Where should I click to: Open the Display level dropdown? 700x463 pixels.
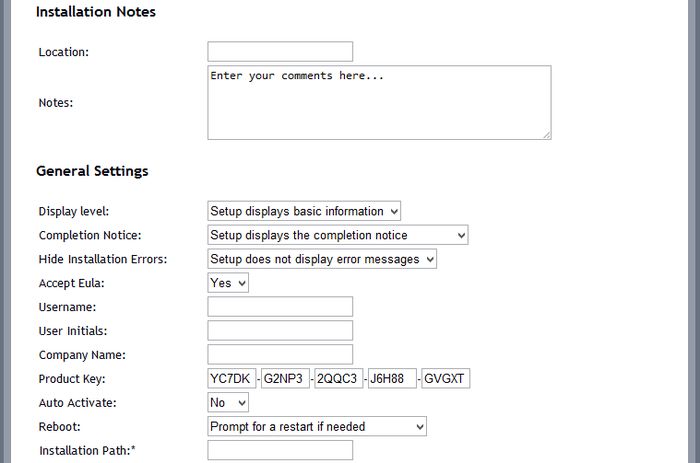304,211
